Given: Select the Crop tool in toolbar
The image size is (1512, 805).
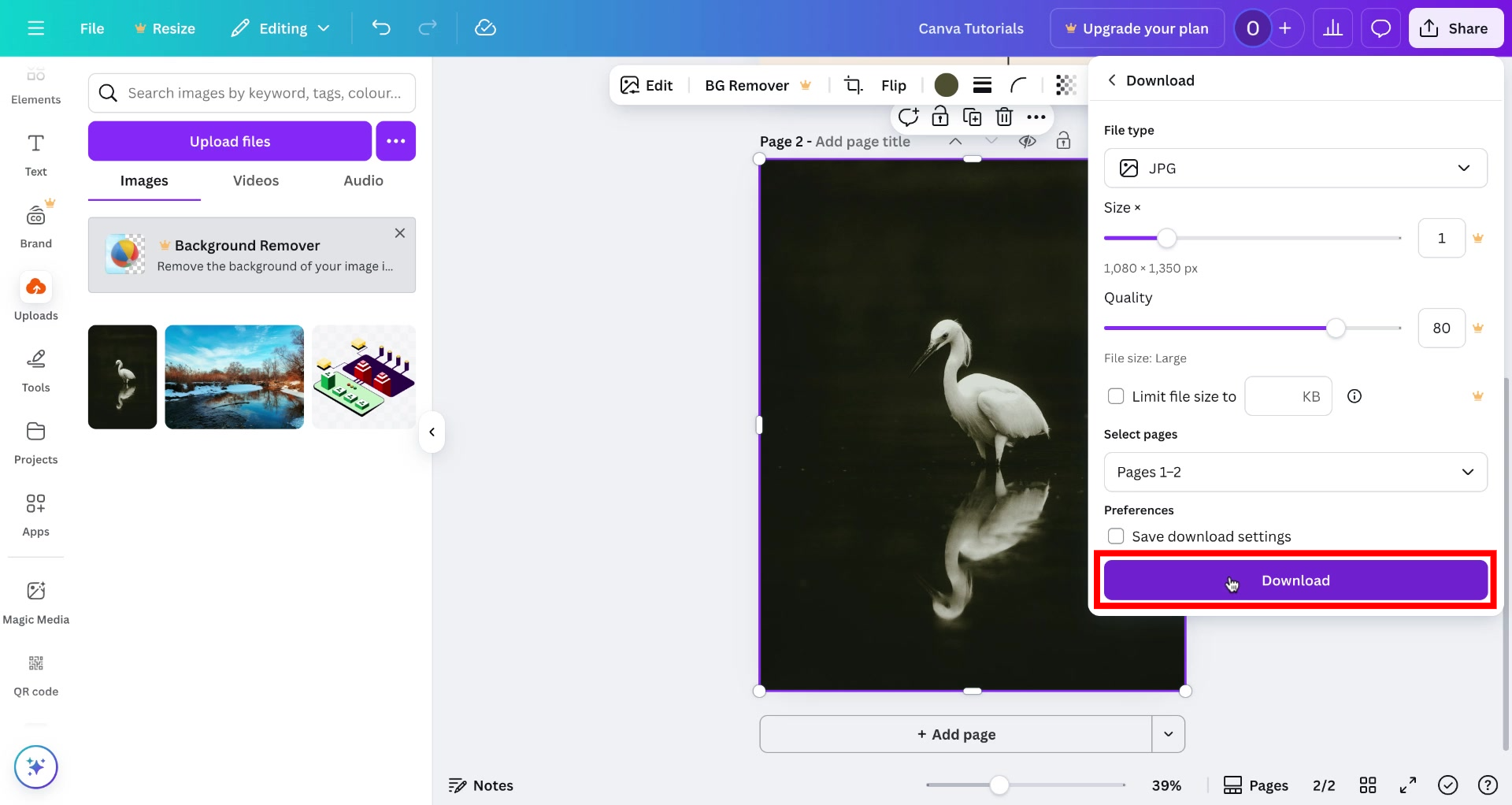Looking at the screenshot, I should (853, 84).
